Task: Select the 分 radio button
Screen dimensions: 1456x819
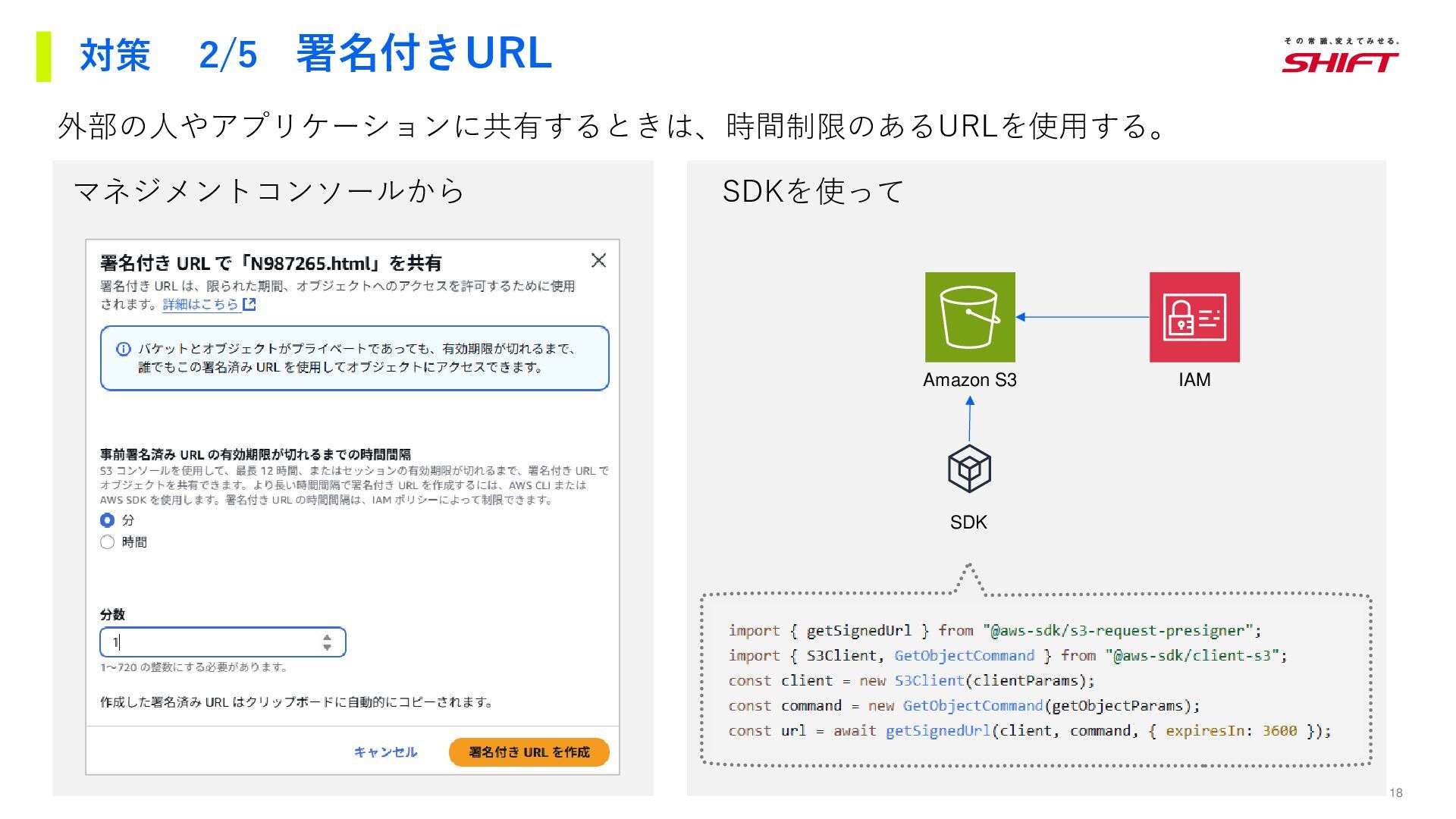Action: [x=107, y=520]
